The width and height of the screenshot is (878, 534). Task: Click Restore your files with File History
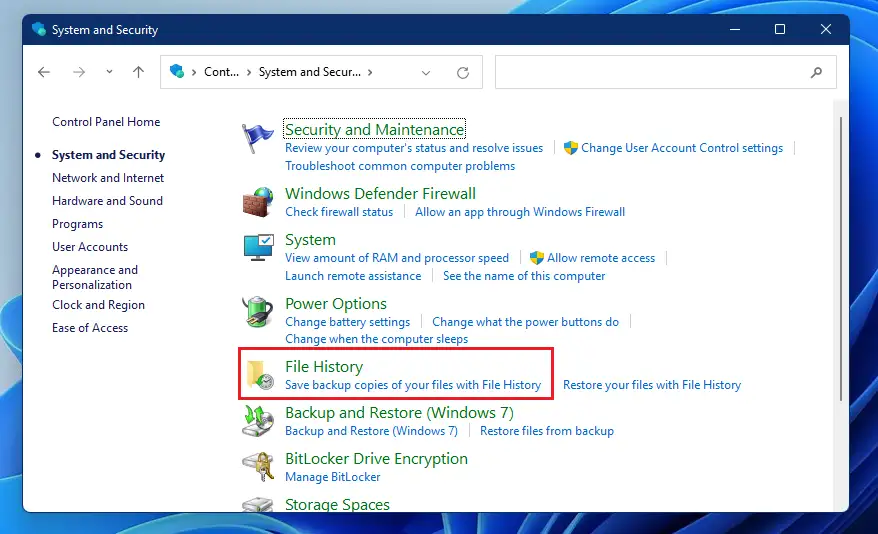point(652,385)
